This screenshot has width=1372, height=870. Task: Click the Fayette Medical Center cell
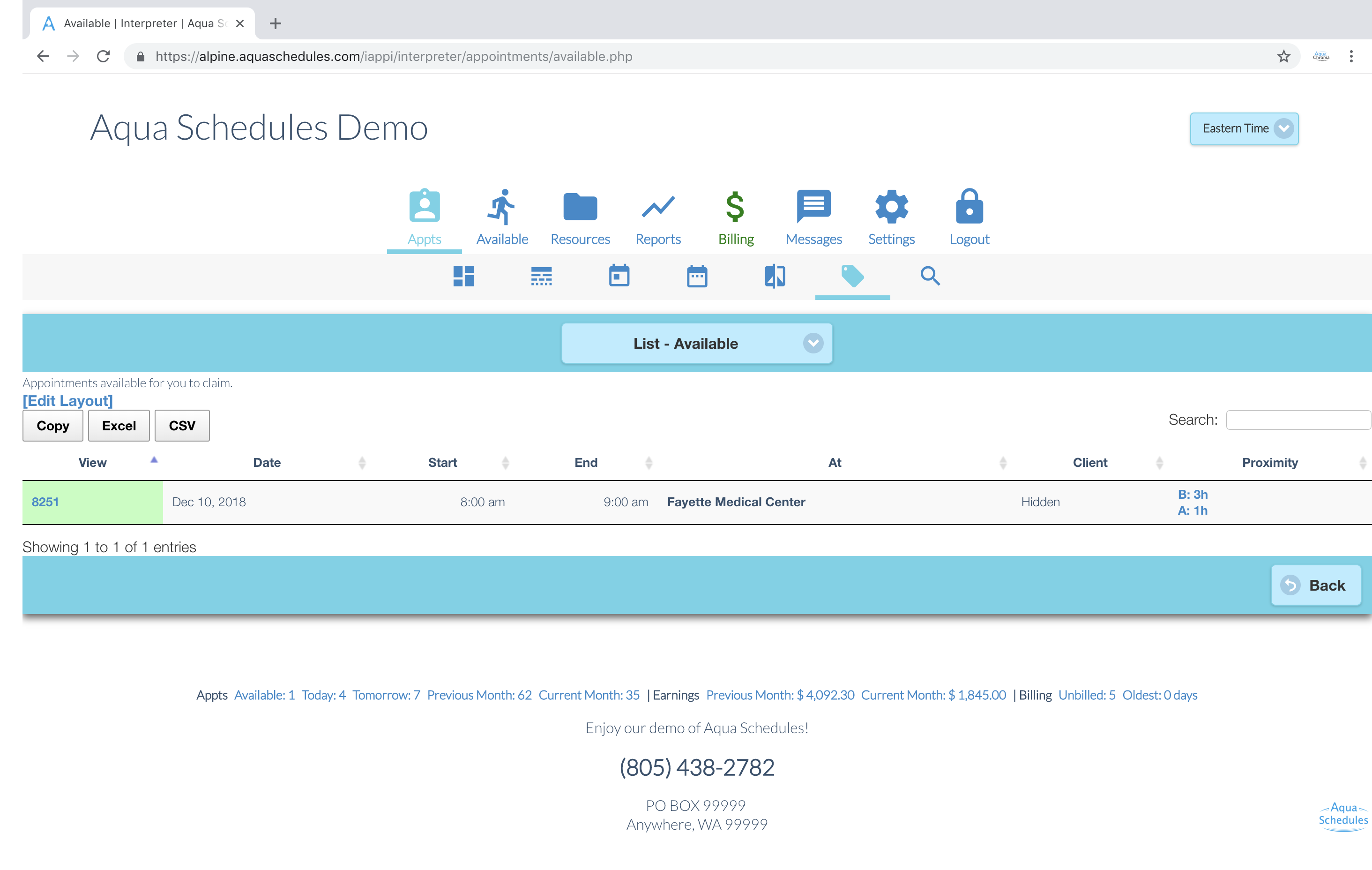pyautogui.click(x=736, y=502)
